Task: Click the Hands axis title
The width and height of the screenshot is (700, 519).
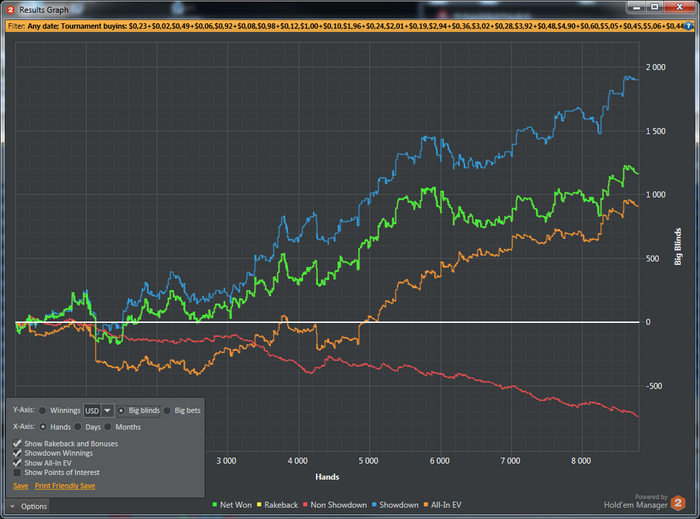Action: point(327,477)
